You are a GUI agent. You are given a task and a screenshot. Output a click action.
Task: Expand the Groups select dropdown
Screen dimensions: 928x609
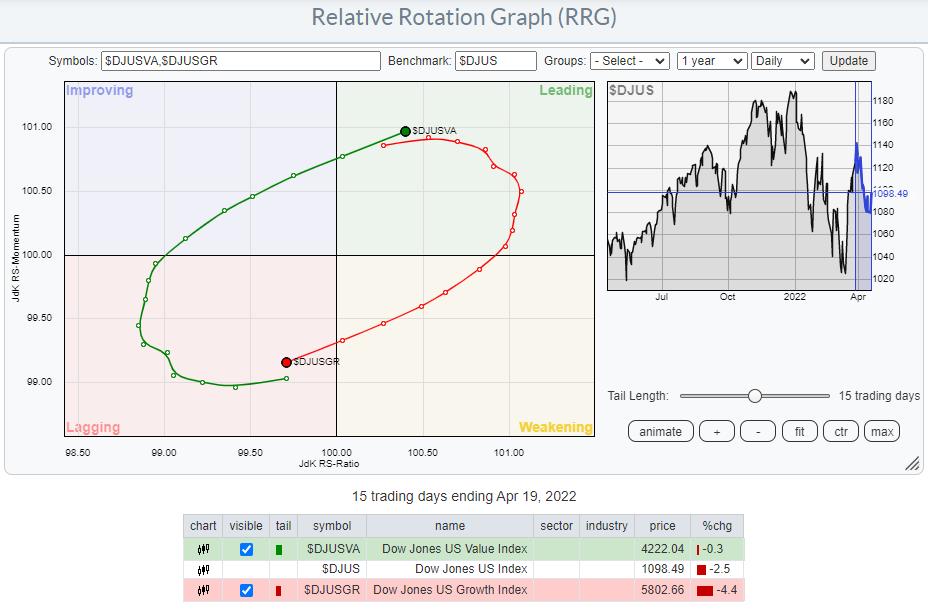[629, 61]
